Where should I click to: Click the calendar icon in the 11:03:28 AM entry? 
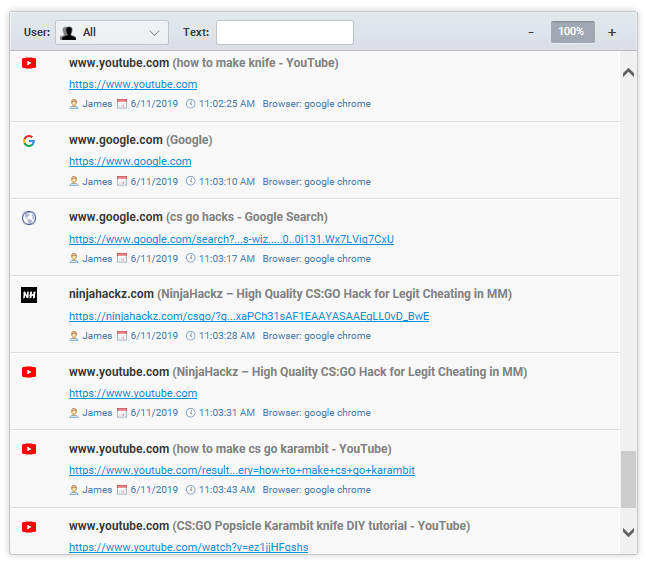click(x=123, y=336)
